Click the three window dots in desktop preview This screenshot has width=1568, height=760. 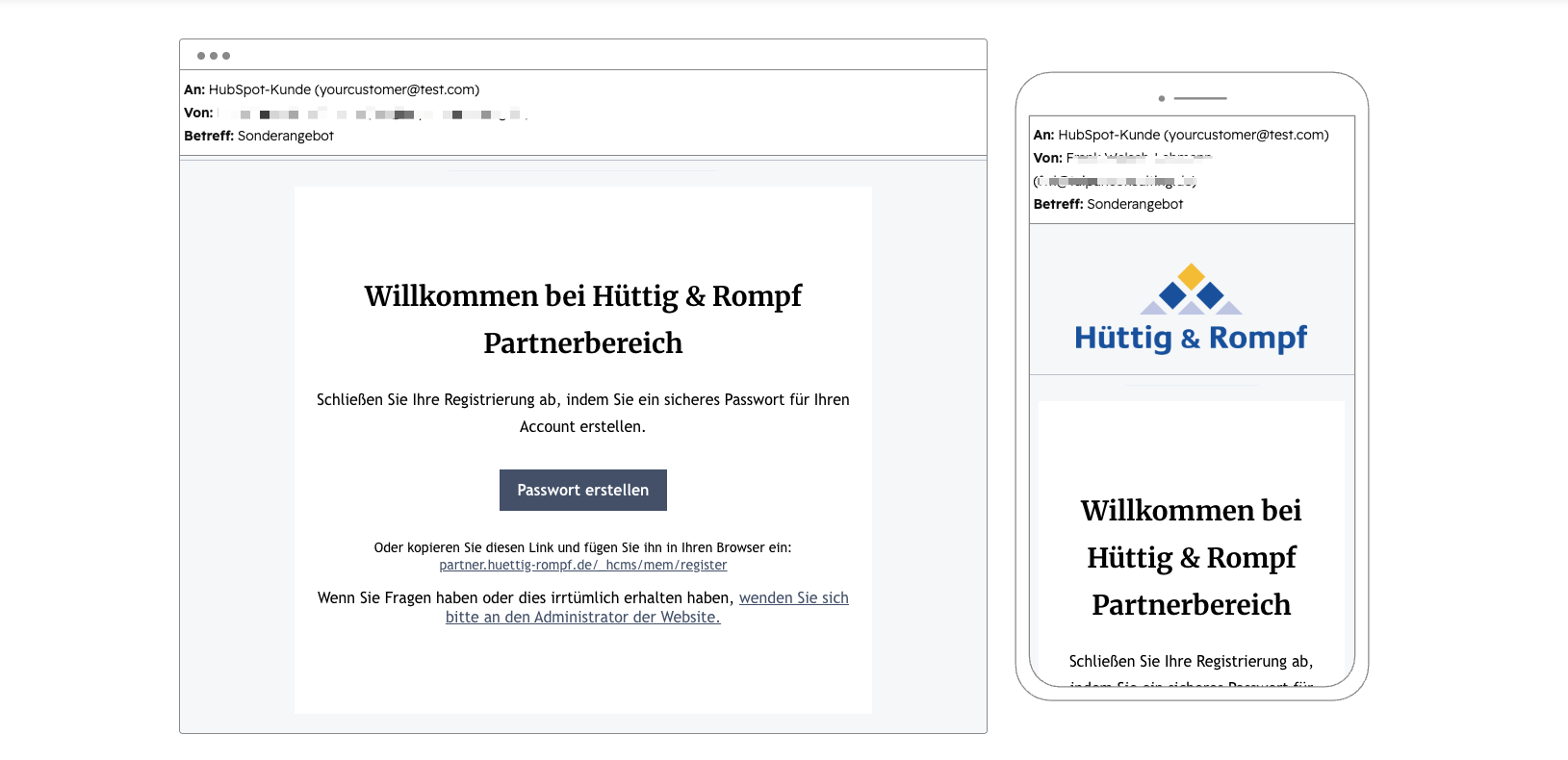pos(214,56)
